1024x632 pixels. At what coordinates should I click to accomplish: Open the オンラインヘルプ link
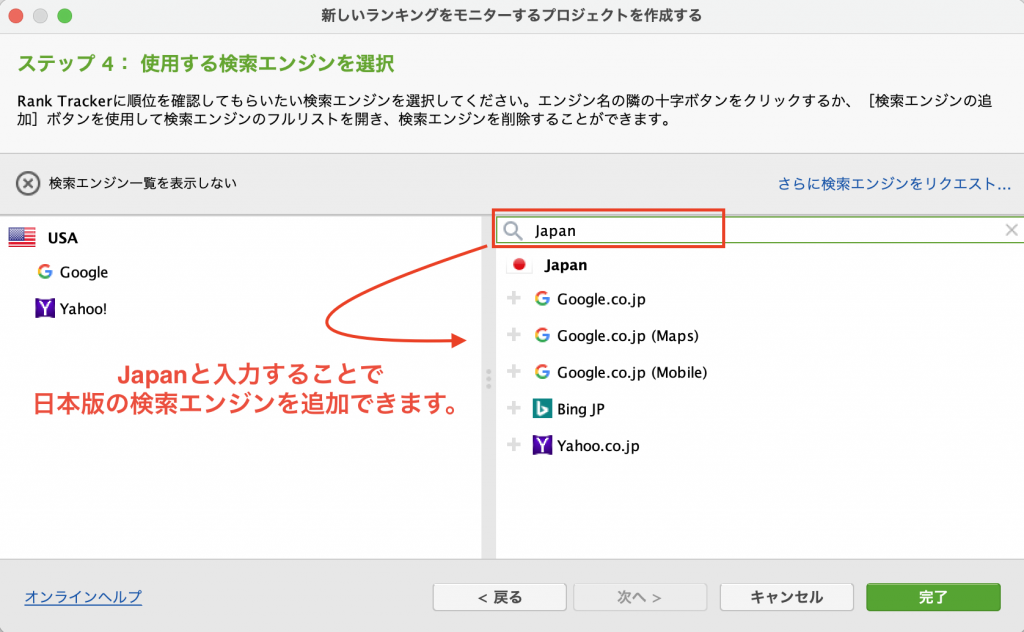83,597
